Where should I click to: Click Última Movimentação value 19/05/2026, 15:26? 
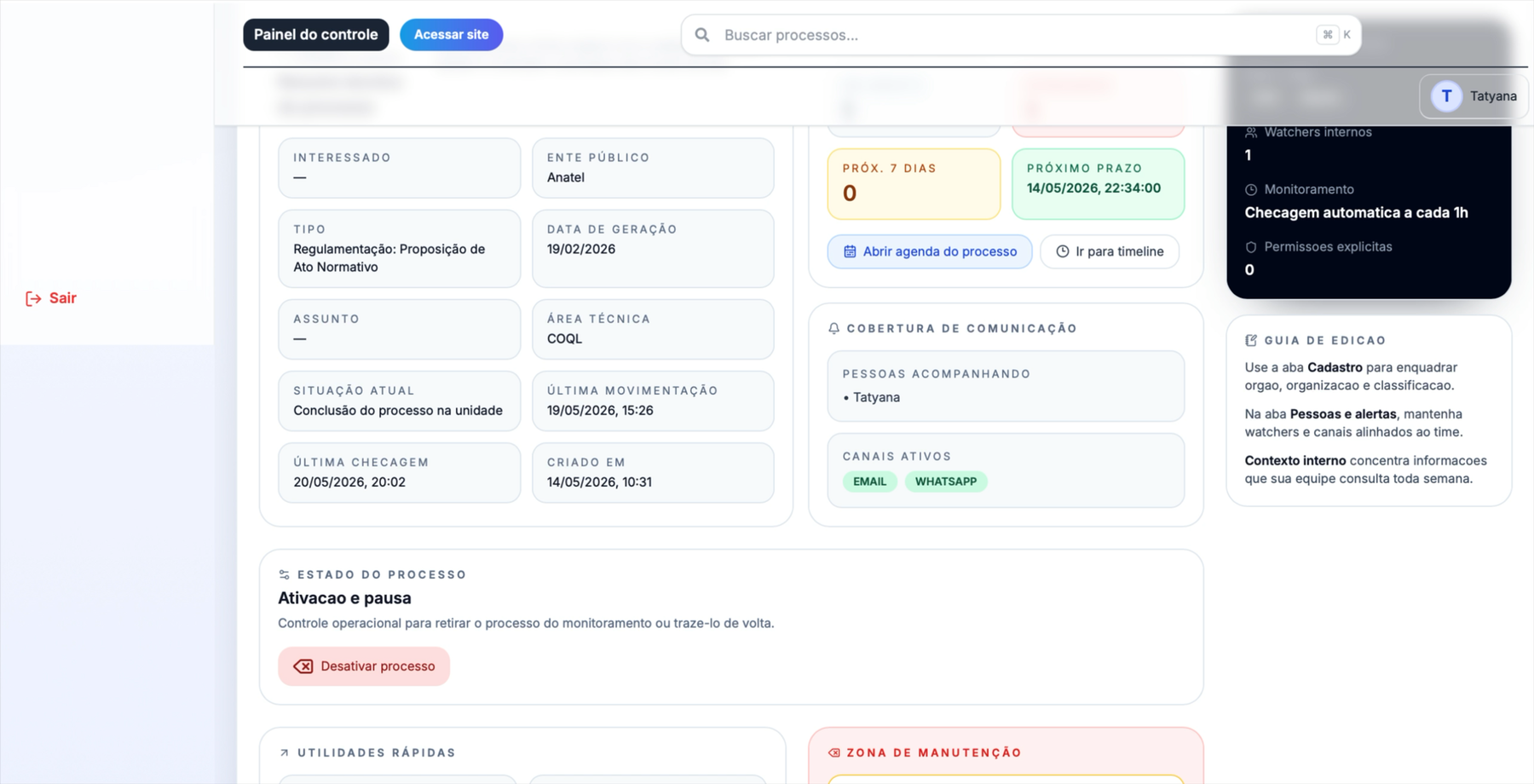coord(600,410)
